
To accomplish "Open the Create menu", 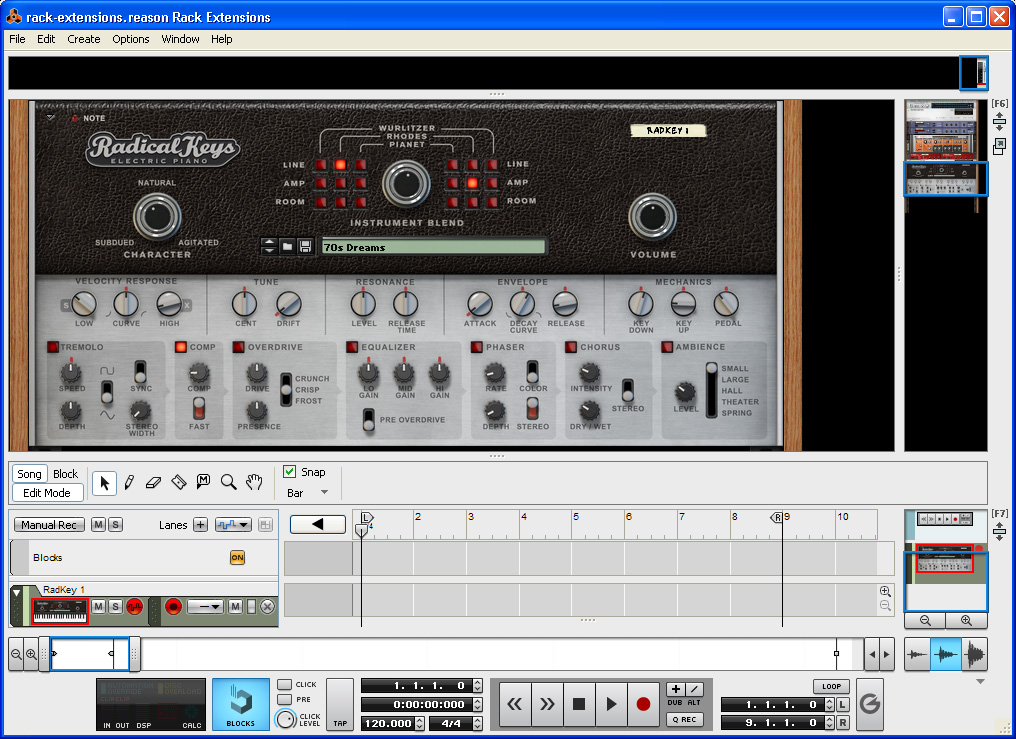I will click(x=84, y=39).
